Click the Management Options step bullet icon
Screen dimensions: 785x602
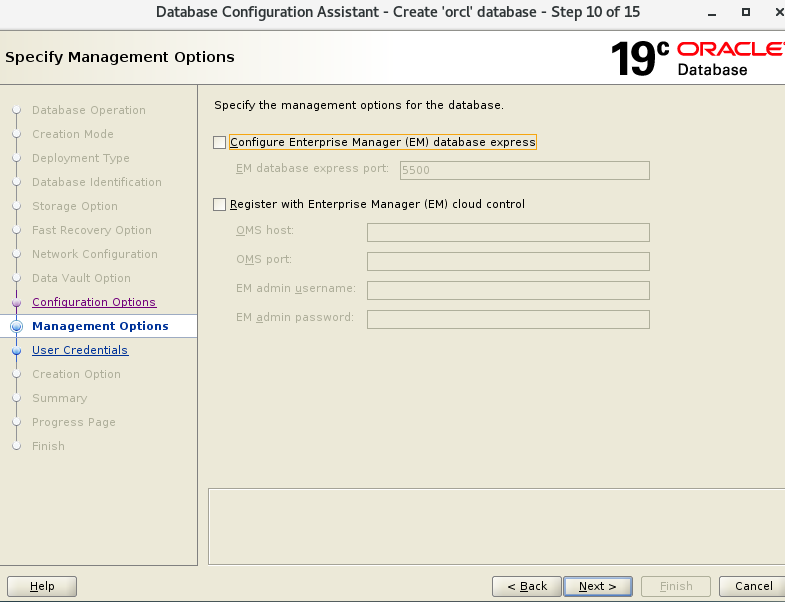(x=17, y=327)
